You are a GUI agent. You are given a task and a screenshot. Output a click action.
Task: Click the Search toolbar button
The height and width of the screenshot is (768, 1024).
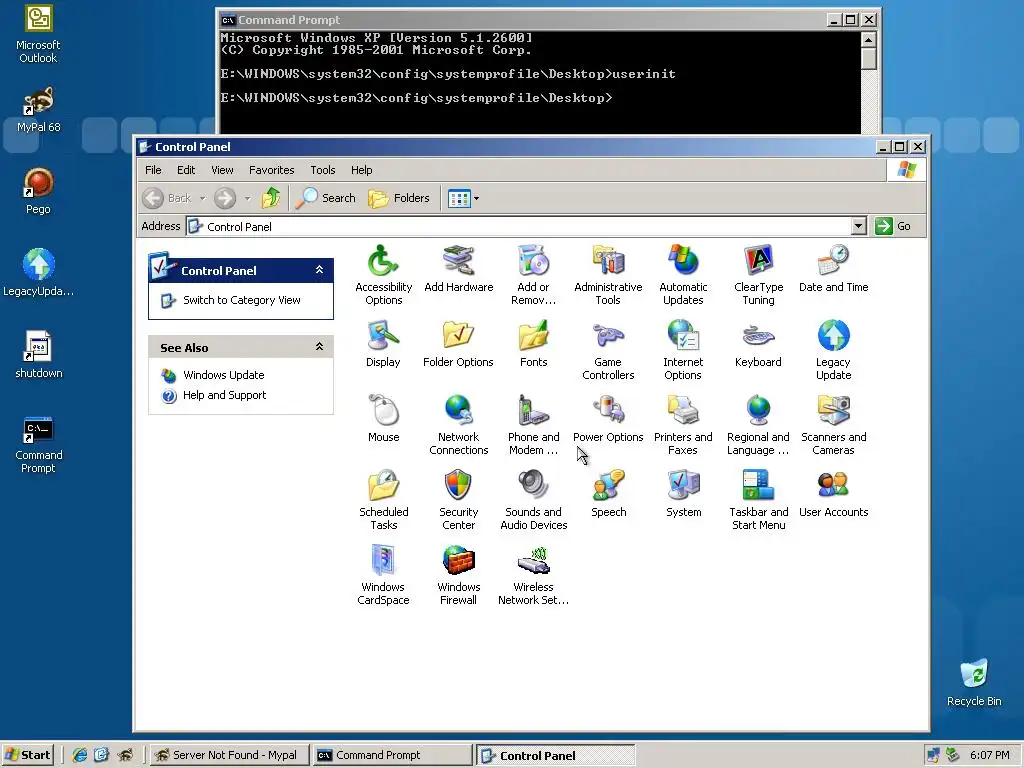325,198
